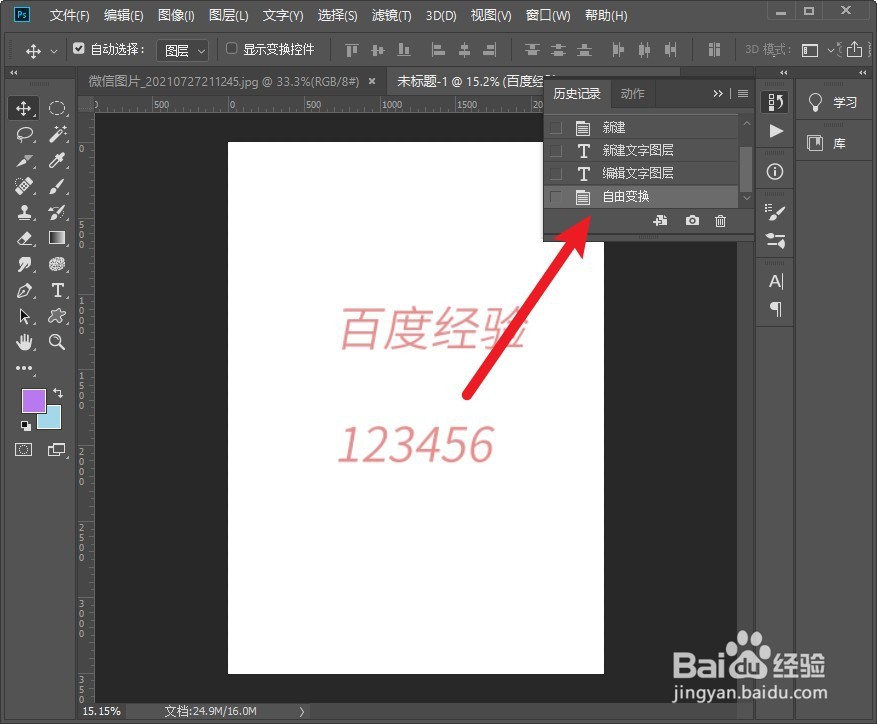This screenshot has height=724, width=877.
Task: Switch to the 动作 tab
Action: [633, 93]
